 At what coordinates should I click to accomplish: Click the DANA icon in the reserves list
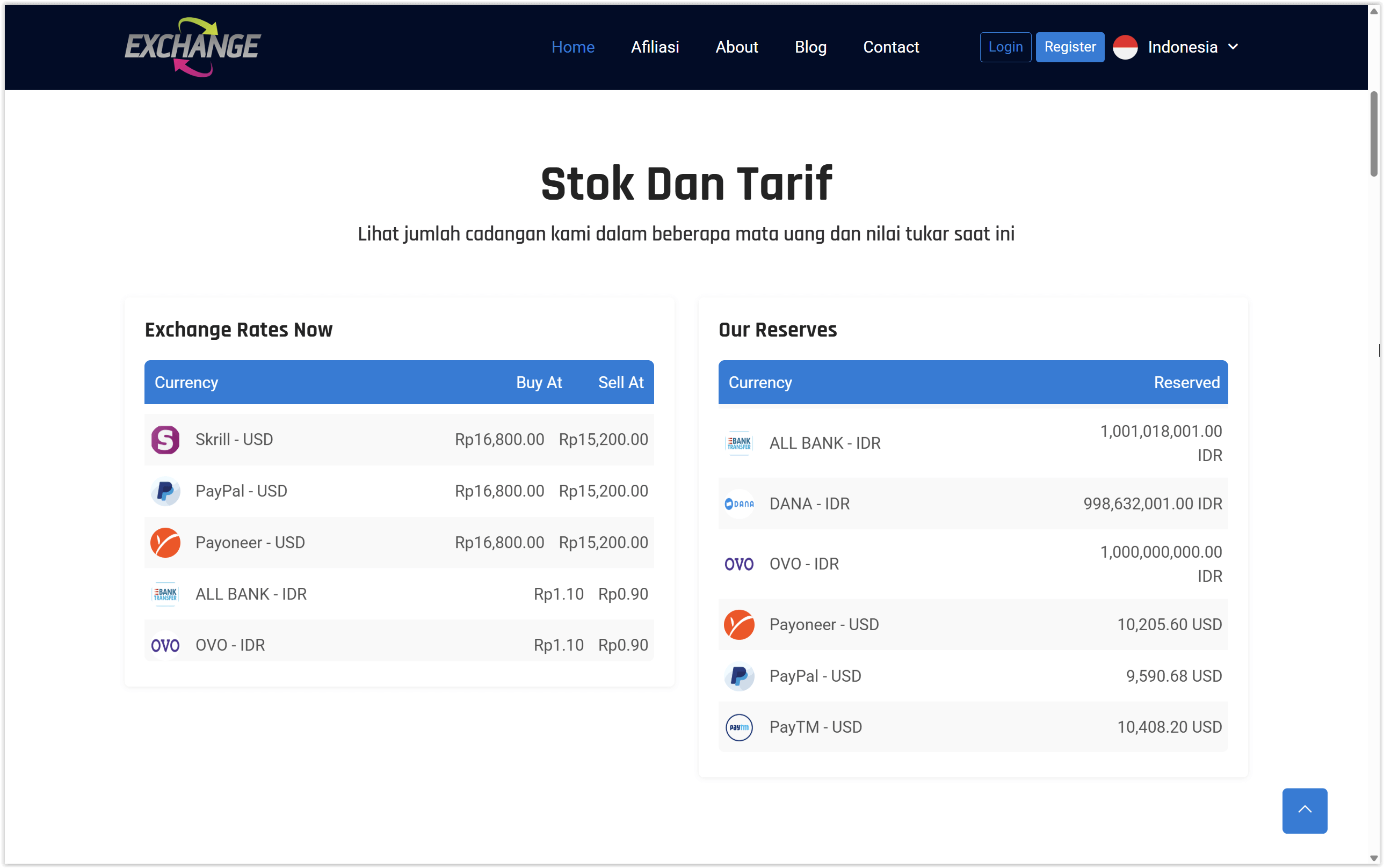739,504
